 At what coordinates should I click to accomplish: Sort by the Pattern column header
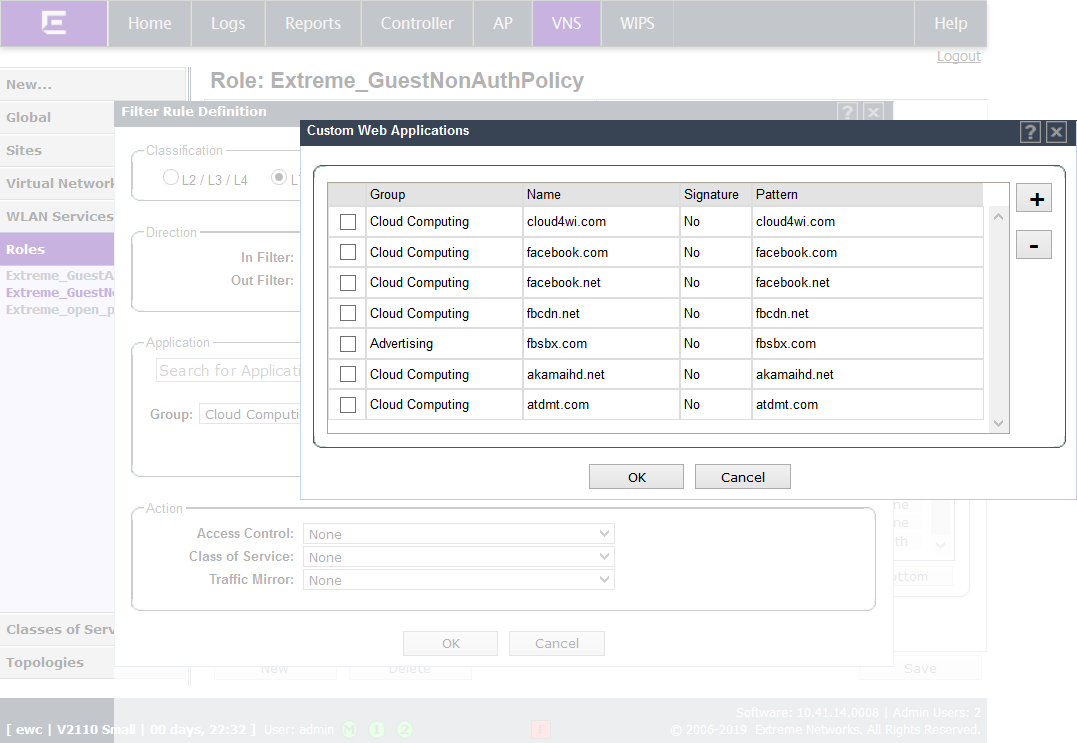(x=868, y=194)
